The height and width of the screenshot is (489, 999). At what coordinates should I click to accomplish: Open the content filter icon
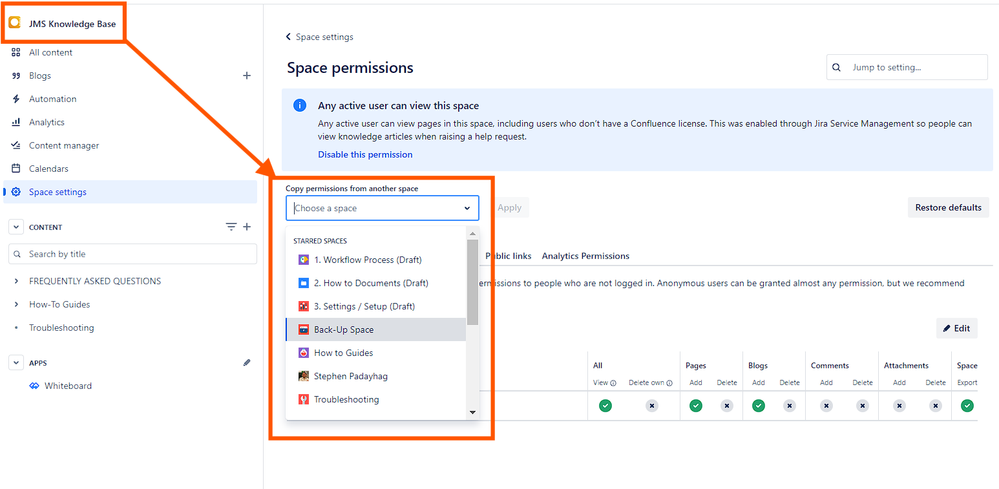tap(231, 227)
